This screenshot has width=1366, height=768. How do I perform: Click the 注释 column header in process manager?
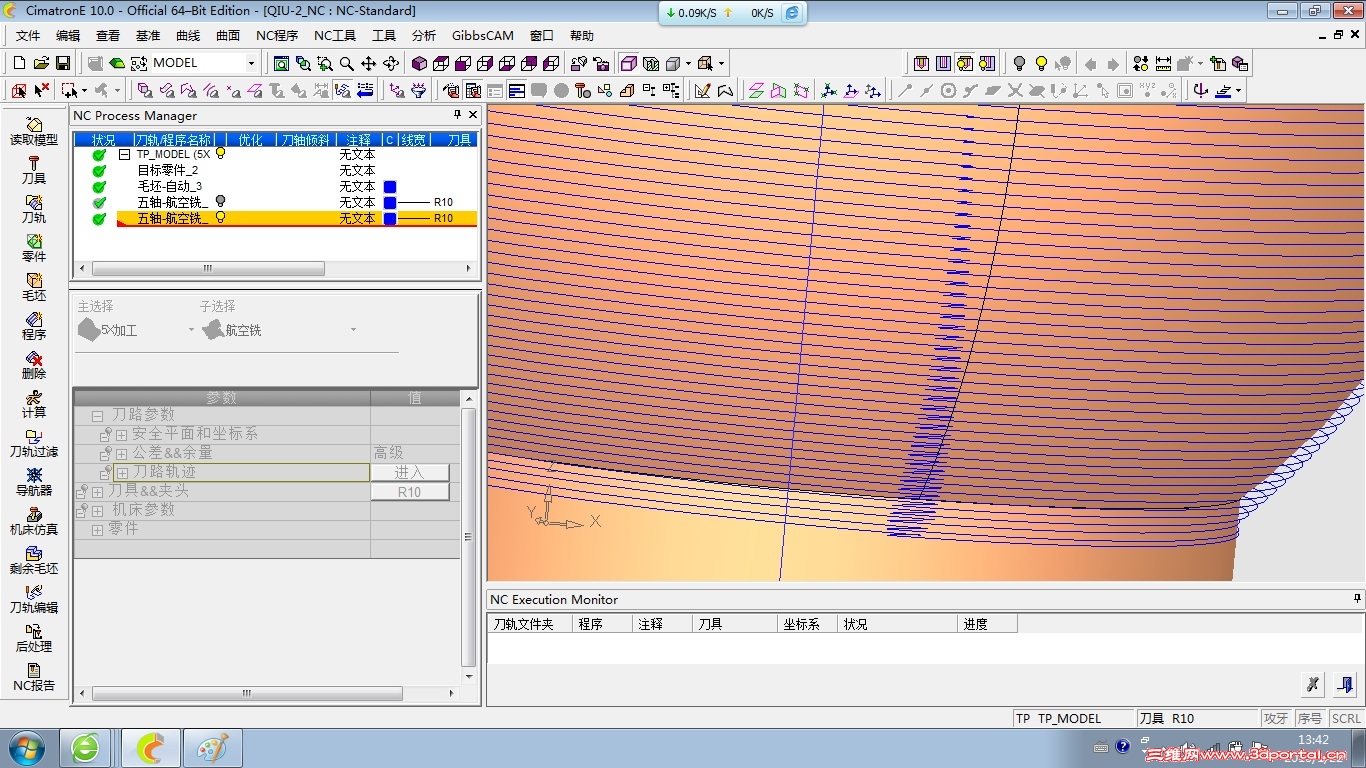pos(358,140)
